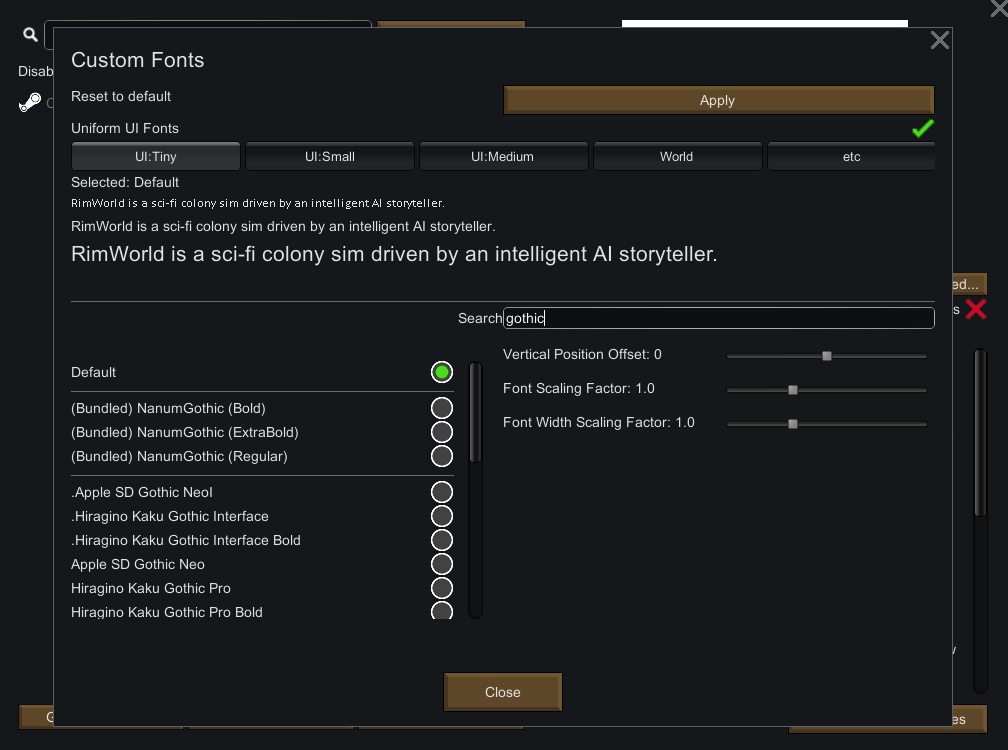Switch to the UI:Small tab
The width and height of the screenshot is (1008, 750).
pos(330,157)
